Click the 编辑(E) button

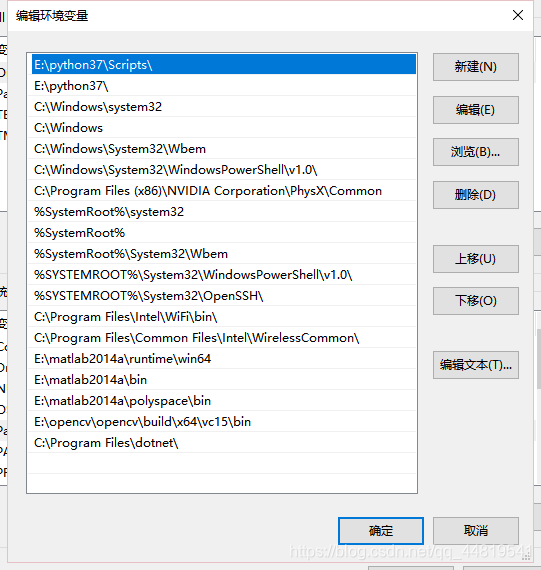point(476,110)
